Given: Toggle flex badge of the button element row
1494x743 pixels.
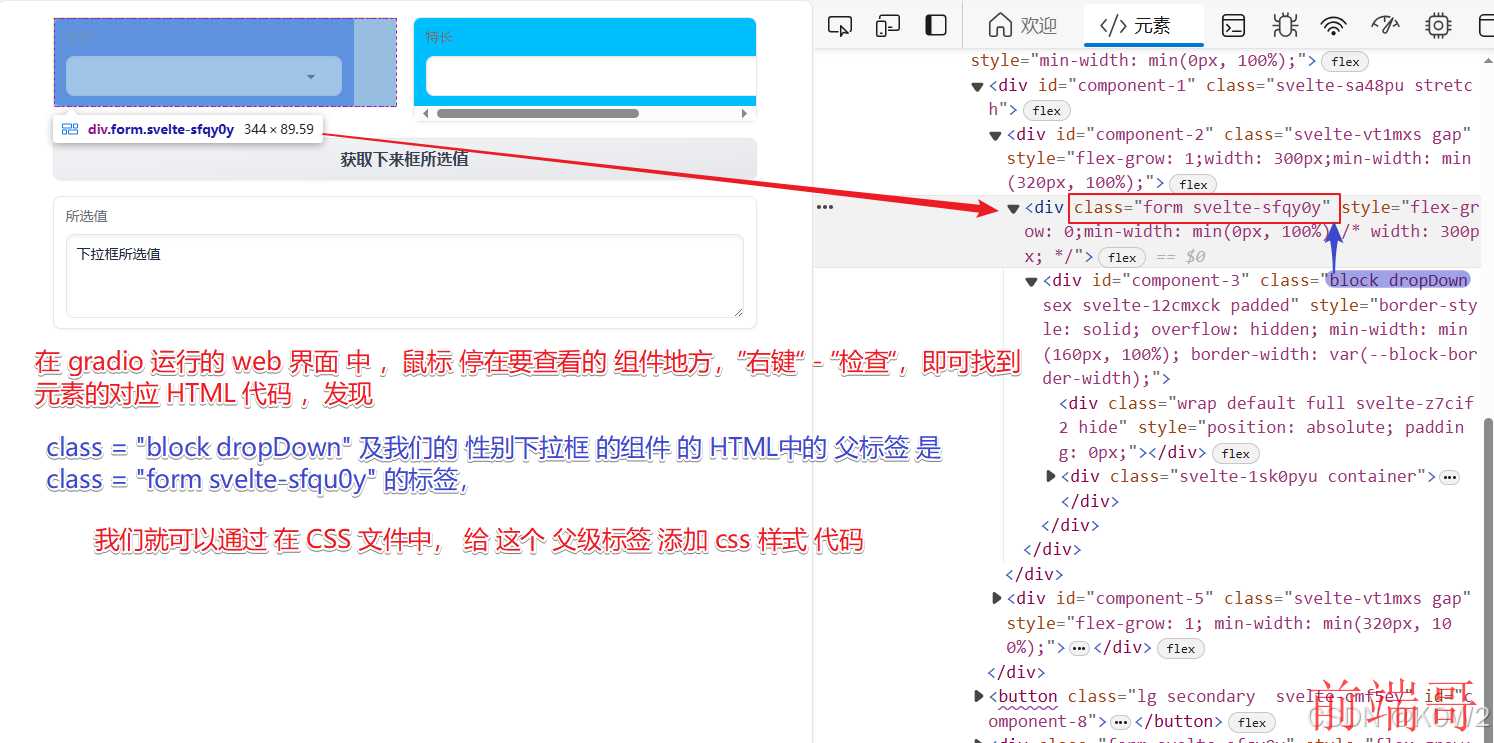Looking at the screenshot, I should (x=1252, y=722).
